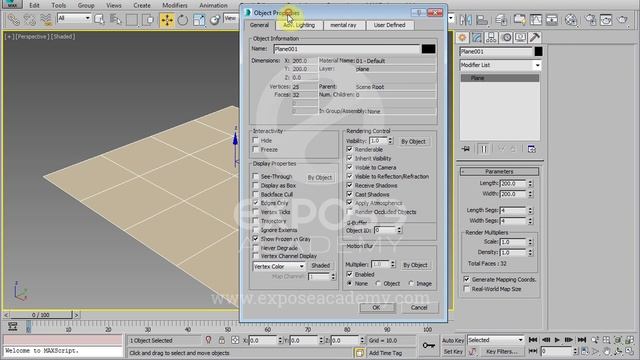Screen dimensions: 640x360
Task: Adjust the Object ID spinner
Action: point(400,230)
